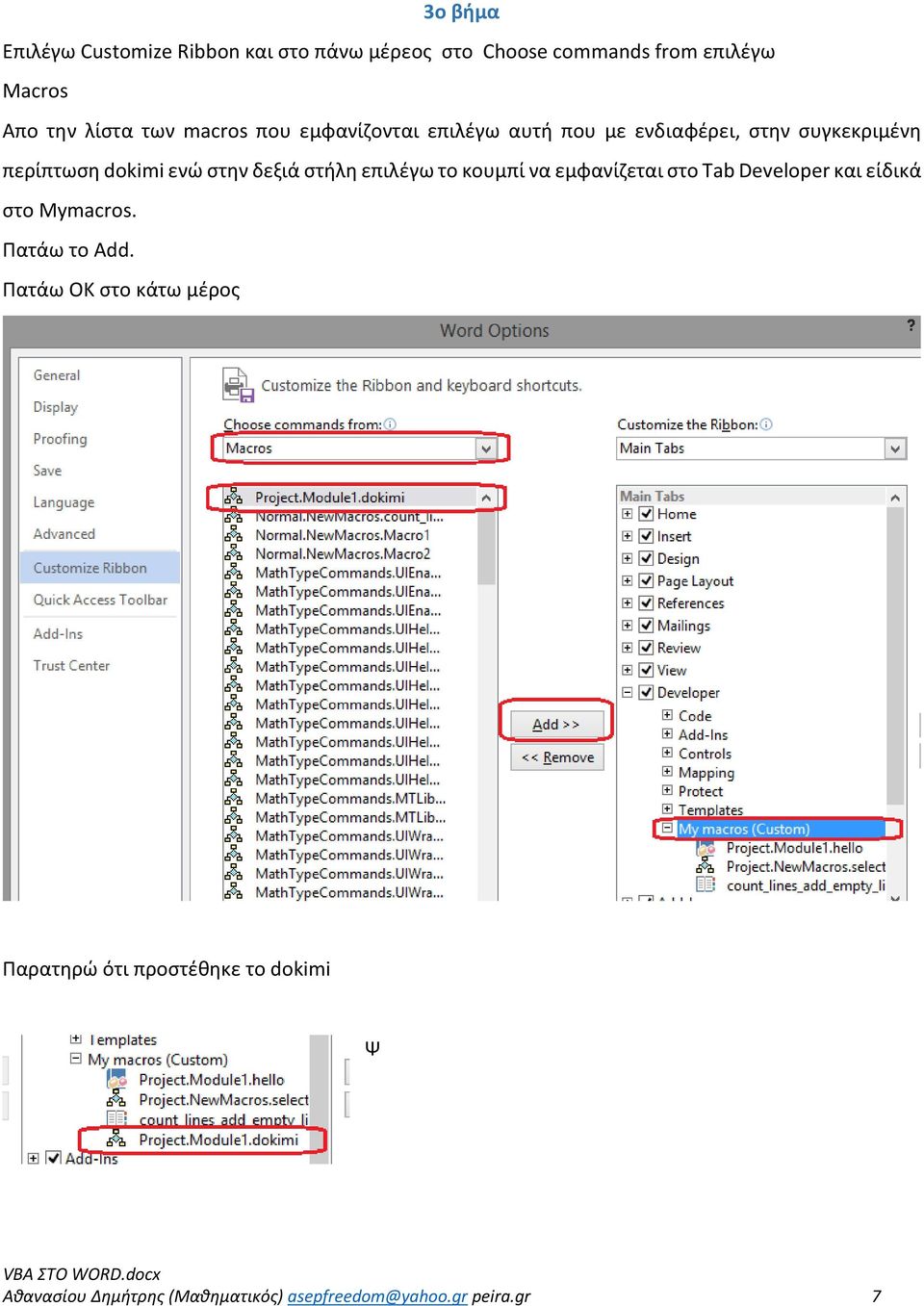Screen dimensions: 924x1306
Task: Toggle the Page Layout checkbox
Action: tap(647, 580)
